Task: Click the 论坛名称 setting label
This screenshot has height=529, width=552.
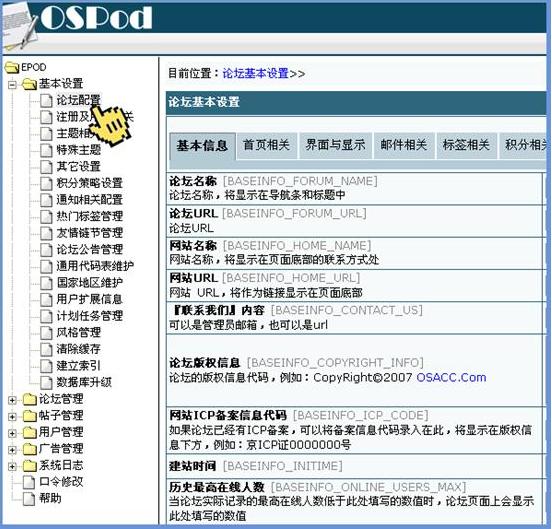Action: click(x=193, y=181)
